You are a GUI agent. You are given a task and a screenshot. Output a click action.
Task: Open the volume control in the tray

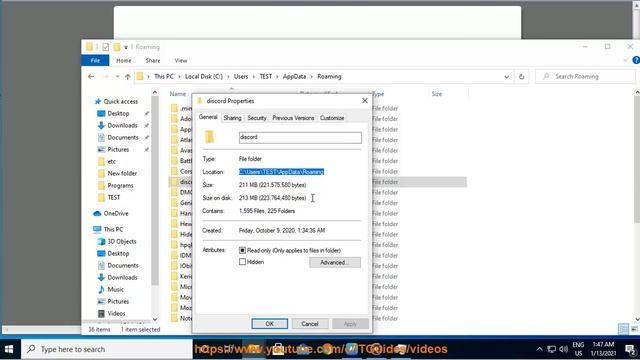click(x=564, y=349)
